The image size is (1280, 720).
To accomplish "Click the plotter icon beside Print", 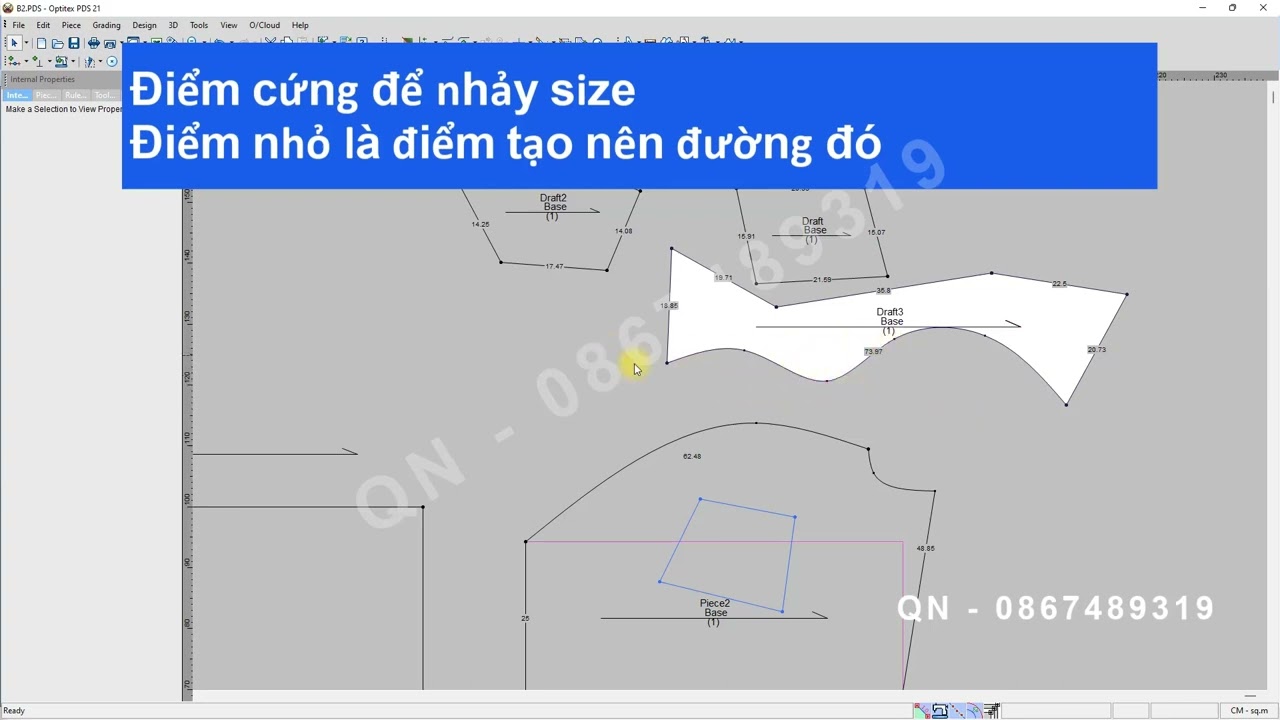I will coord(110,43).
